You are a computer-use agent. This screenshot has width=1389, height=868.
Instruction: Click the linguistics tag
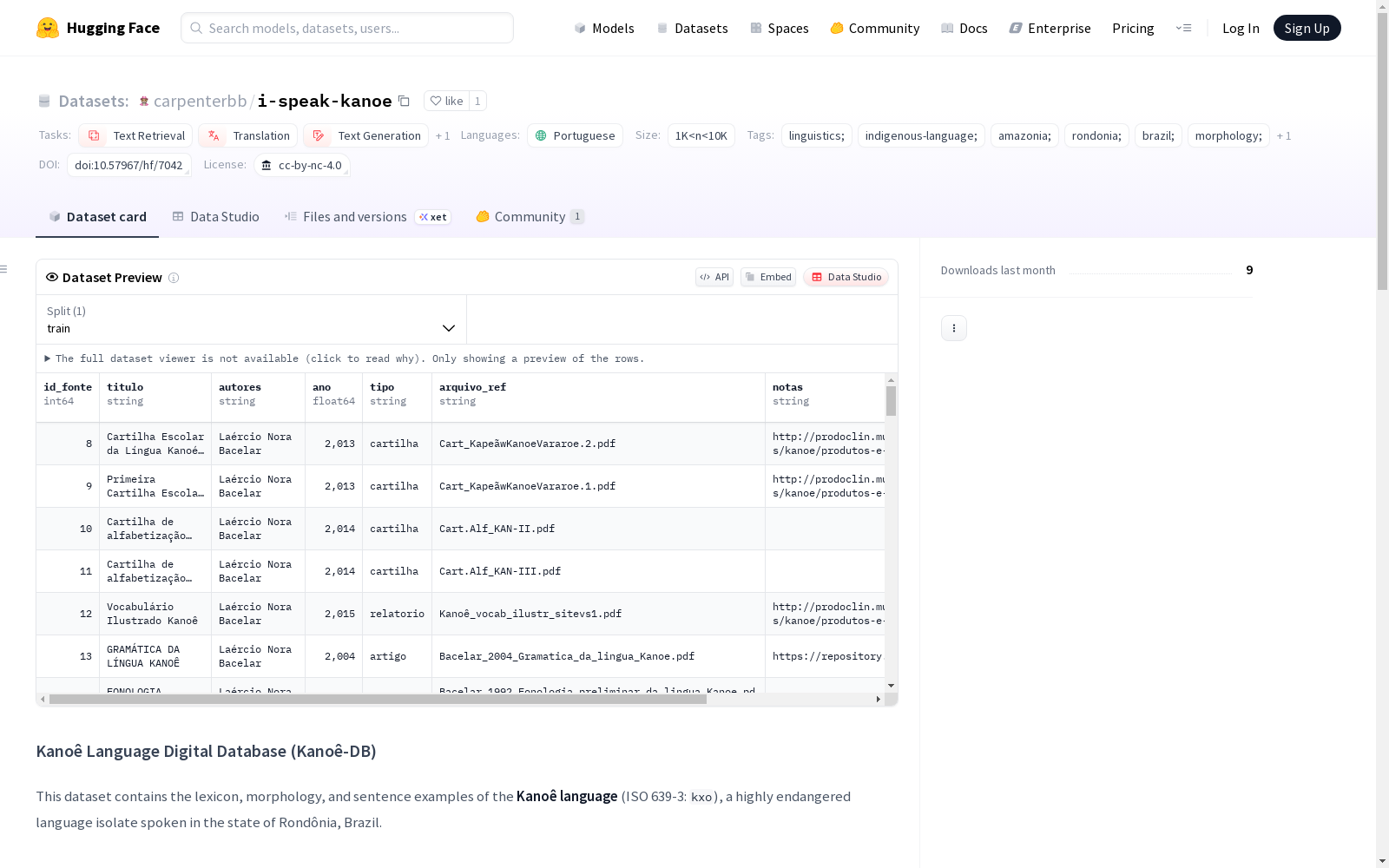(x=817, y=135)
